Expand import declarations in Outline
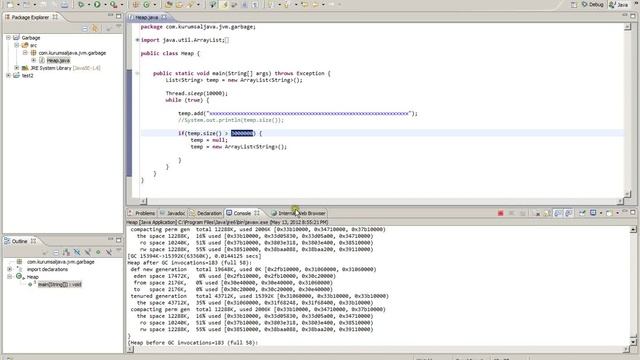 [x=10, y=269]
